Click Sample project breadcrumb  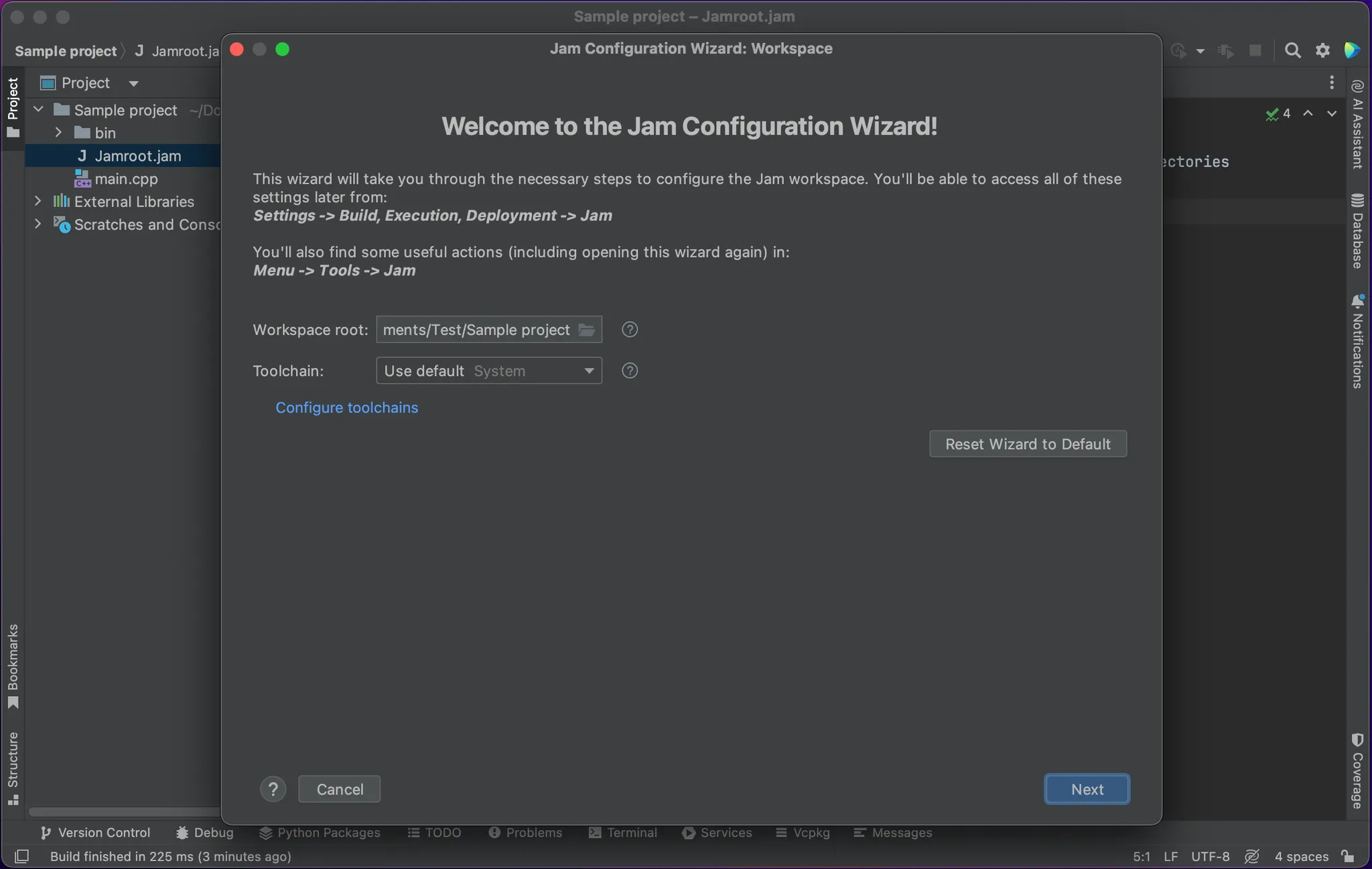pos(66,51)
